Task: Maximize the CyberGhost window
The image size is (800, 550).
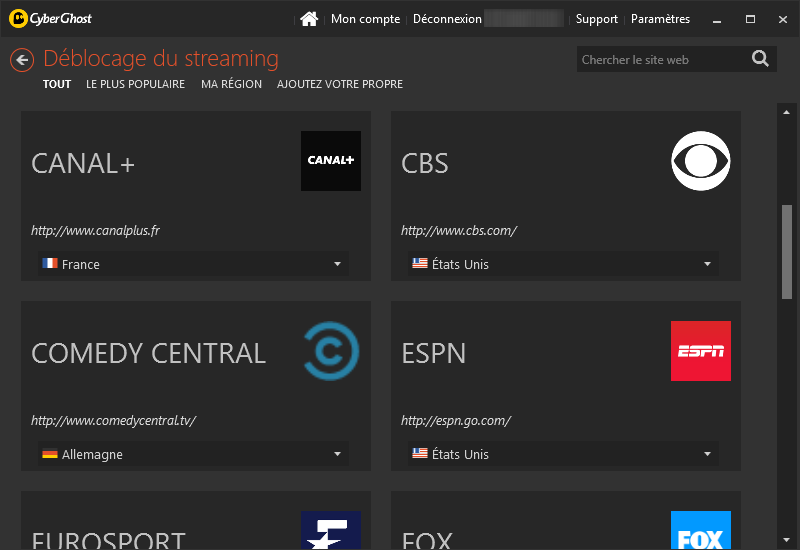Action: tap(750, 19)
